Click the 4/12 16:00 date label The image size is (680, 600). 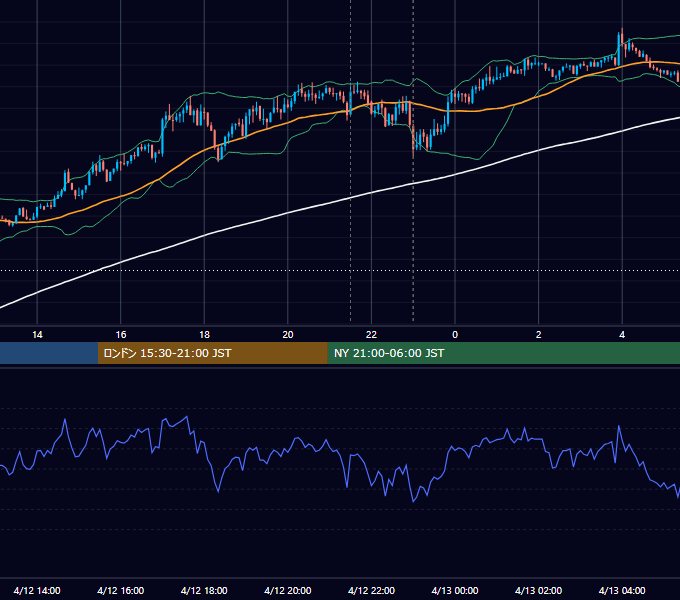pos(121,590)
